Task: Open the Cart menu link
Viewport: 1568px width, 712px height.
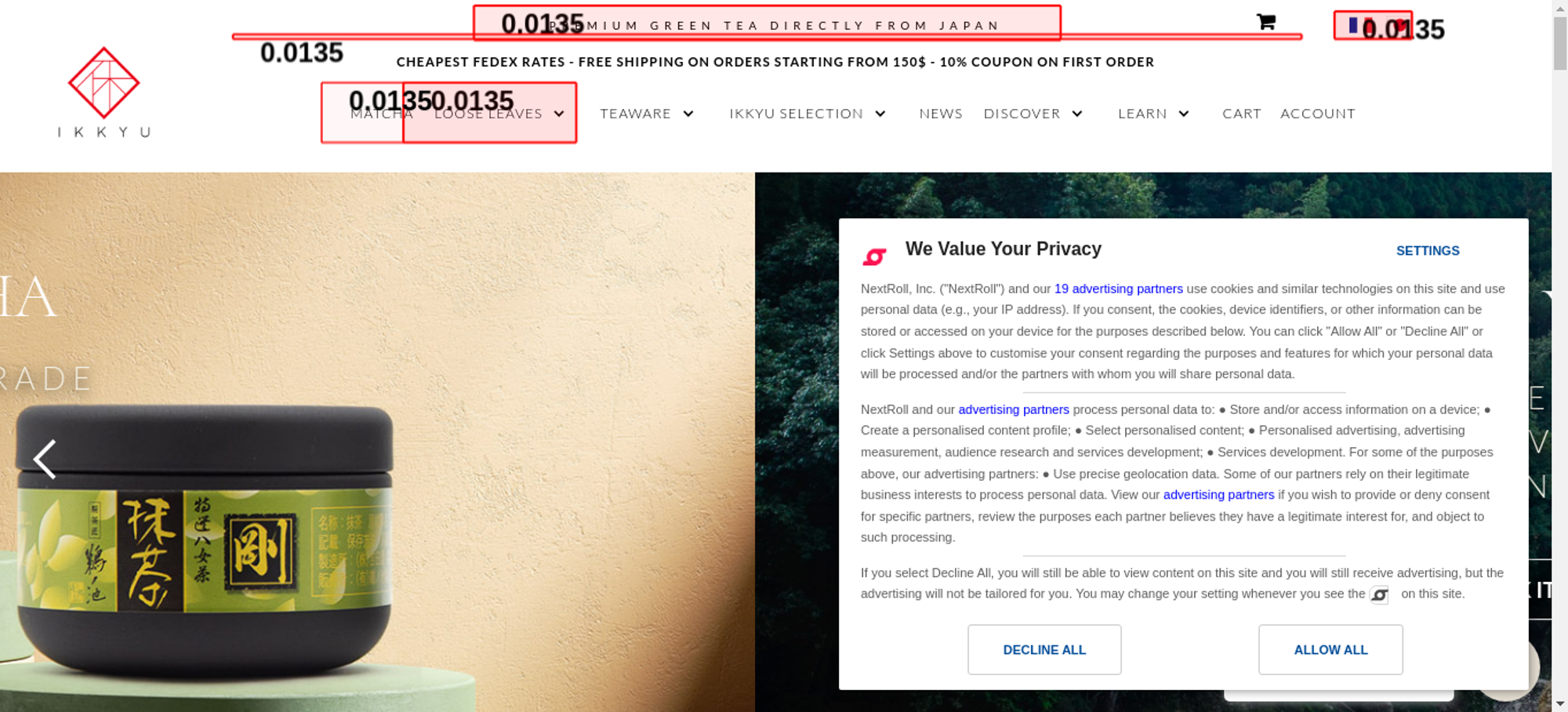Action: coord(1242,114)
